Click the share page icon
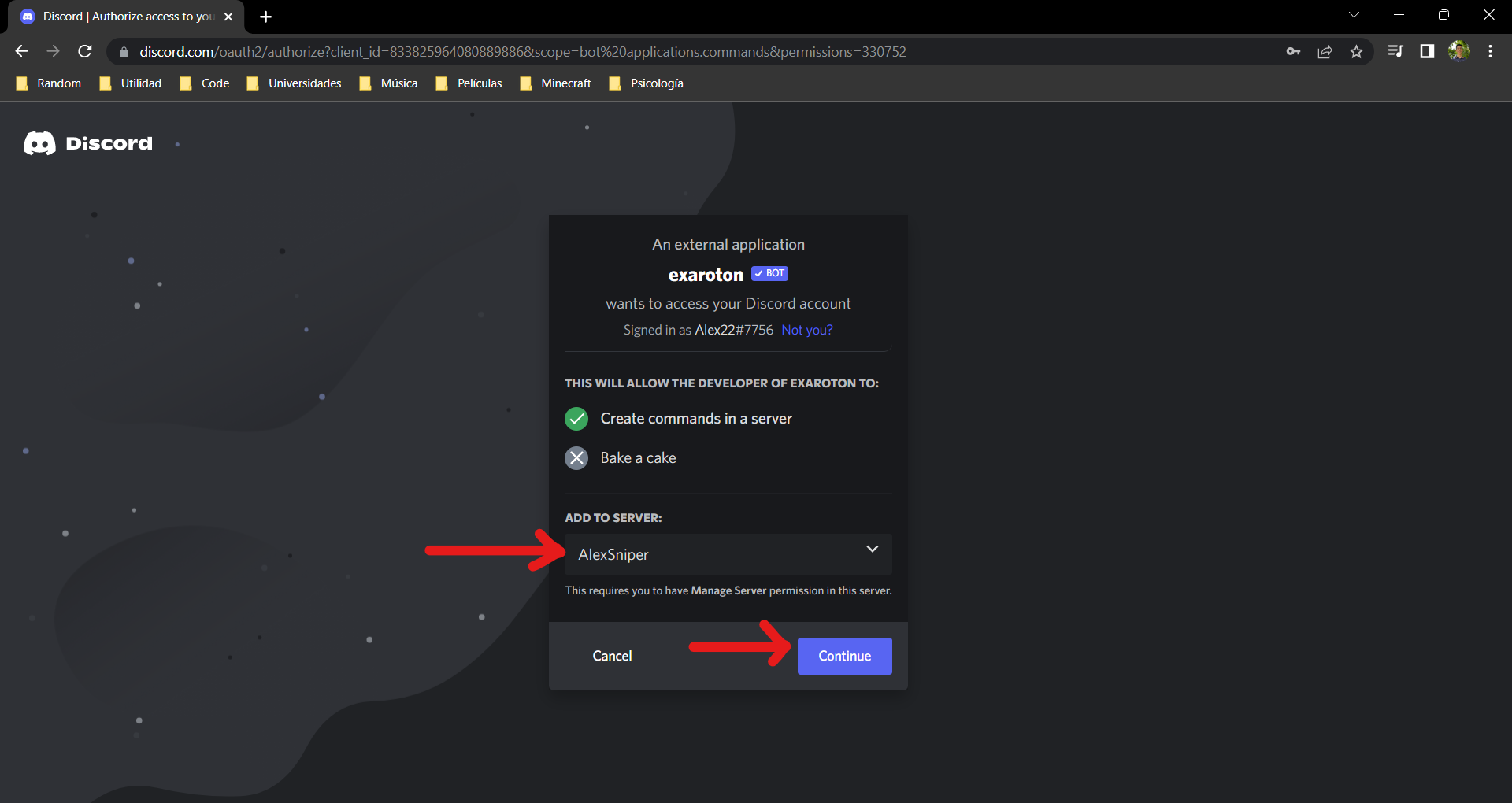 (1325, 51)
